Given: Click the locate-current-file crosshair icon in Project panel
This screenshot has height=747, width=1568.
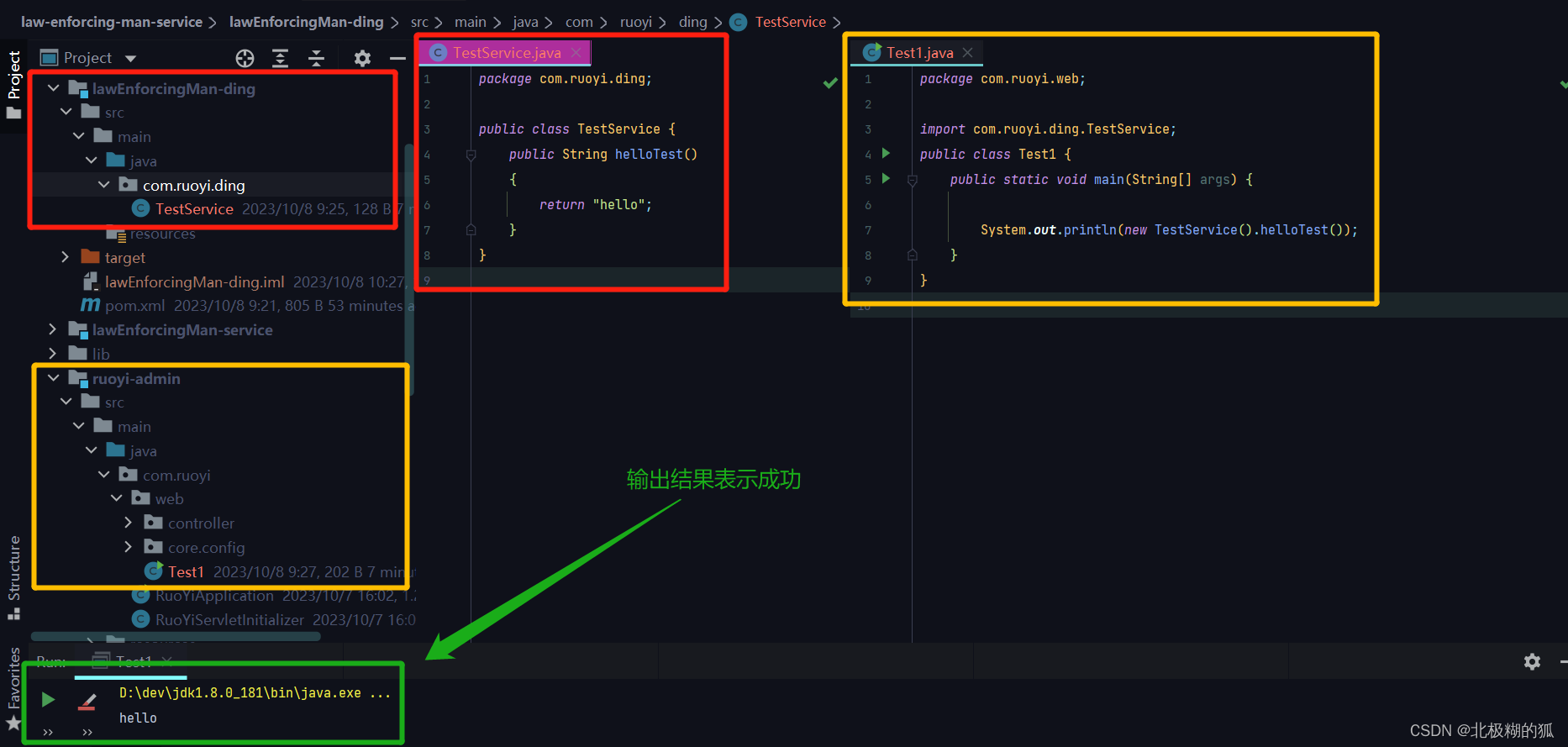Looking at the screenshot, I should (x=245, y=58).
